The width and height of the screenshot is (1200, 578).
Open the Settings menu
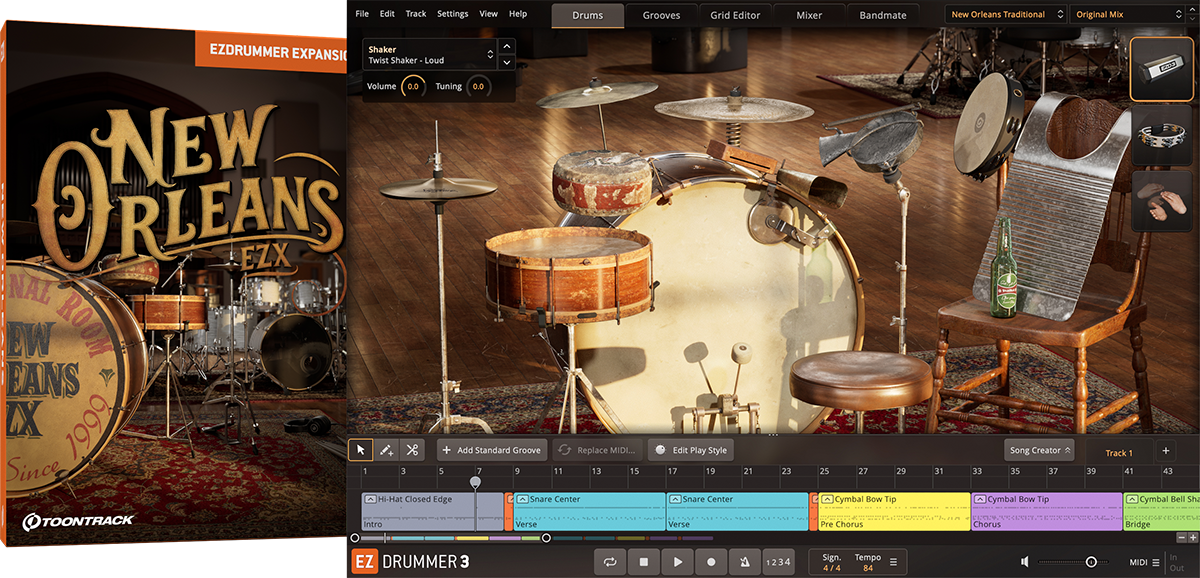pos(452,14)
